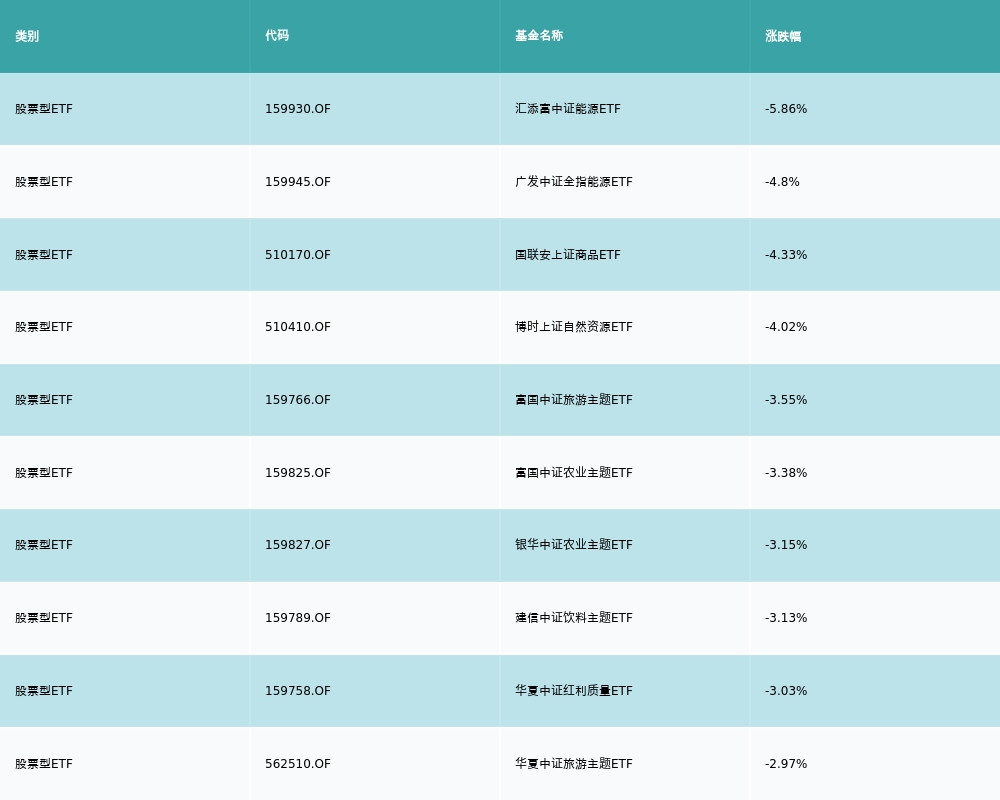Select fund code 159758.OF
Viewport: 1000px width, 800px height.
[x=298, y=691]
